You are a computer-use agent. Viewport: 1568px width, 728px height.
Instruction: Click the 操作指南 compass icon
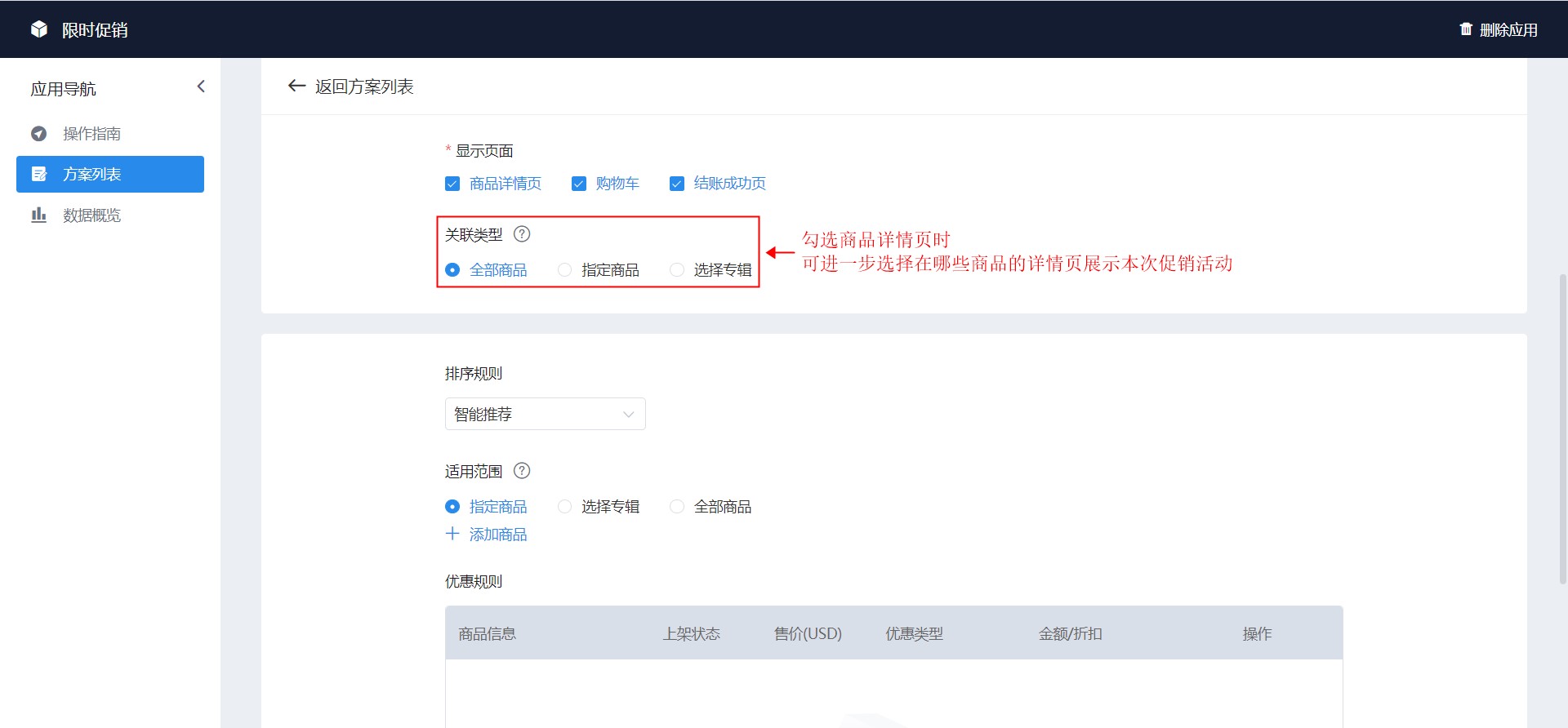[38, 134]
